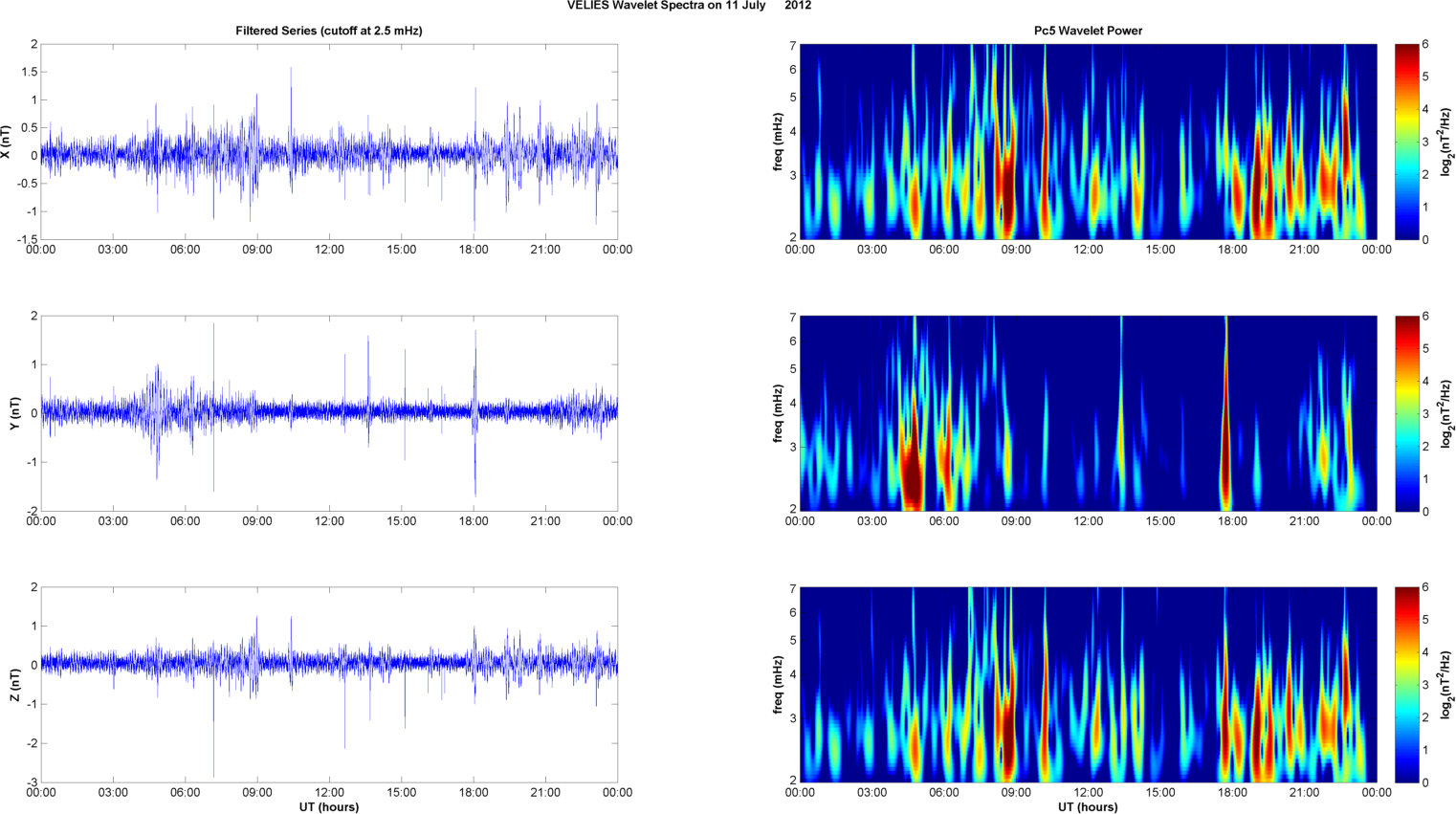Click 21:00 tick under Y series plot

(545, 521)
